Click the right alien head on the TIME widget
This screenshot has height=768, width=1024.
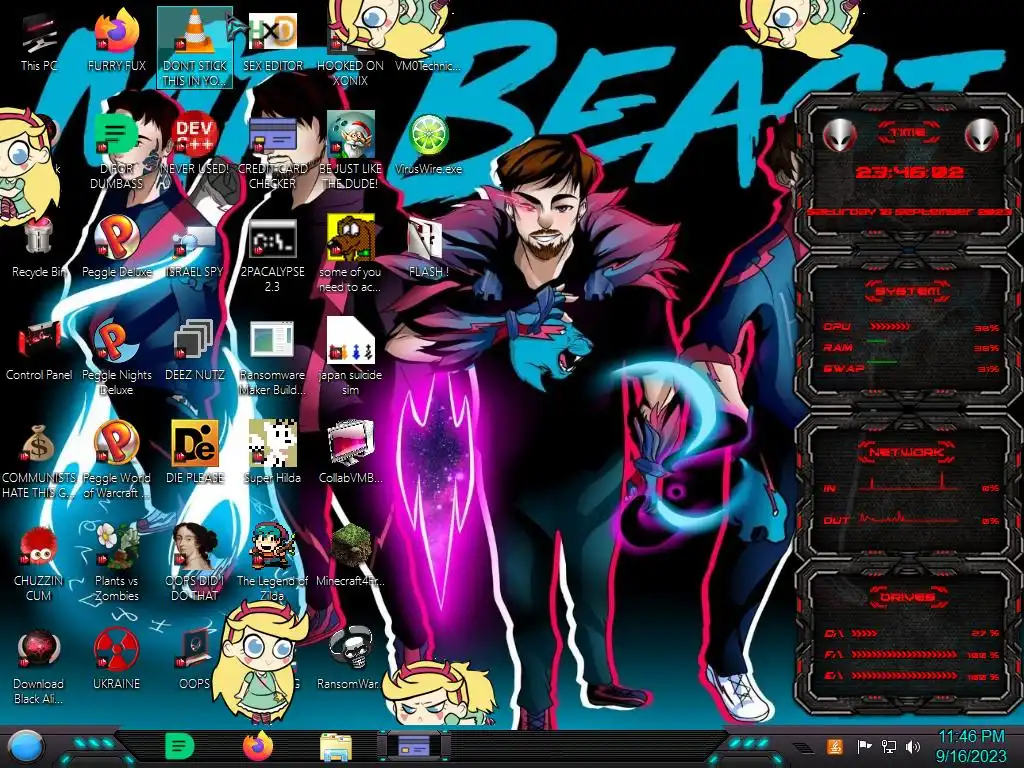click(981, 135)
